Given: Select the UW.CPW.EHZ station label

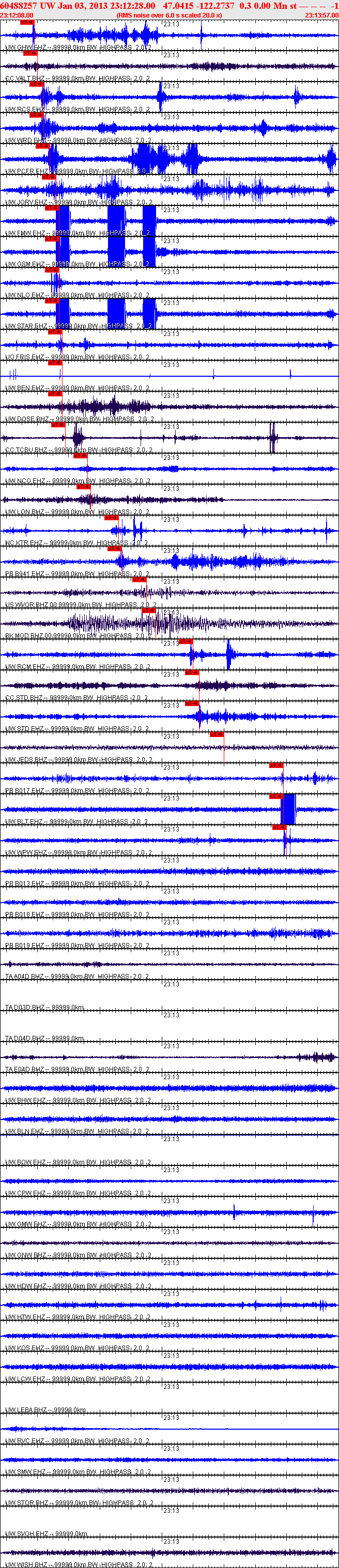Looking at the screenshot, I should pyautogui.click(x=78, y=1194).
